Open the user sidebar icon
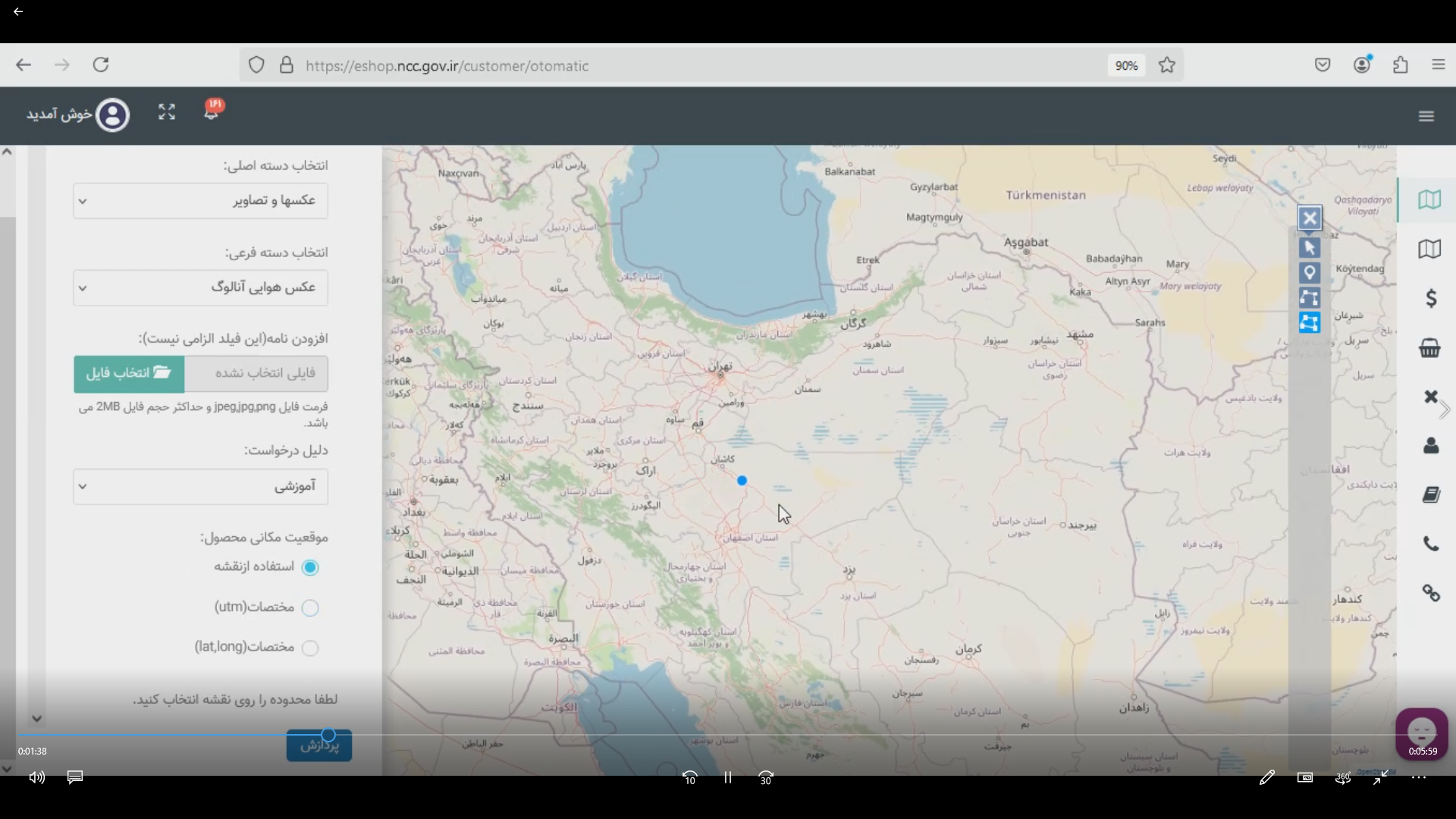 pos(1431,446)
